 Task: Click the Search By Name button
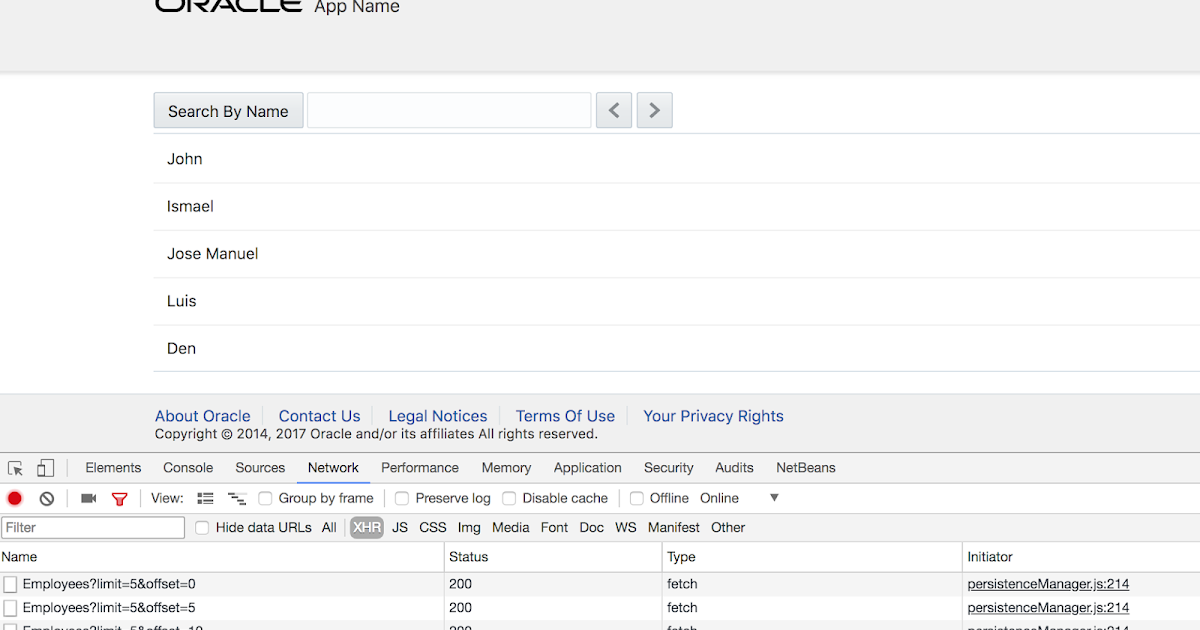coord(228,110)
